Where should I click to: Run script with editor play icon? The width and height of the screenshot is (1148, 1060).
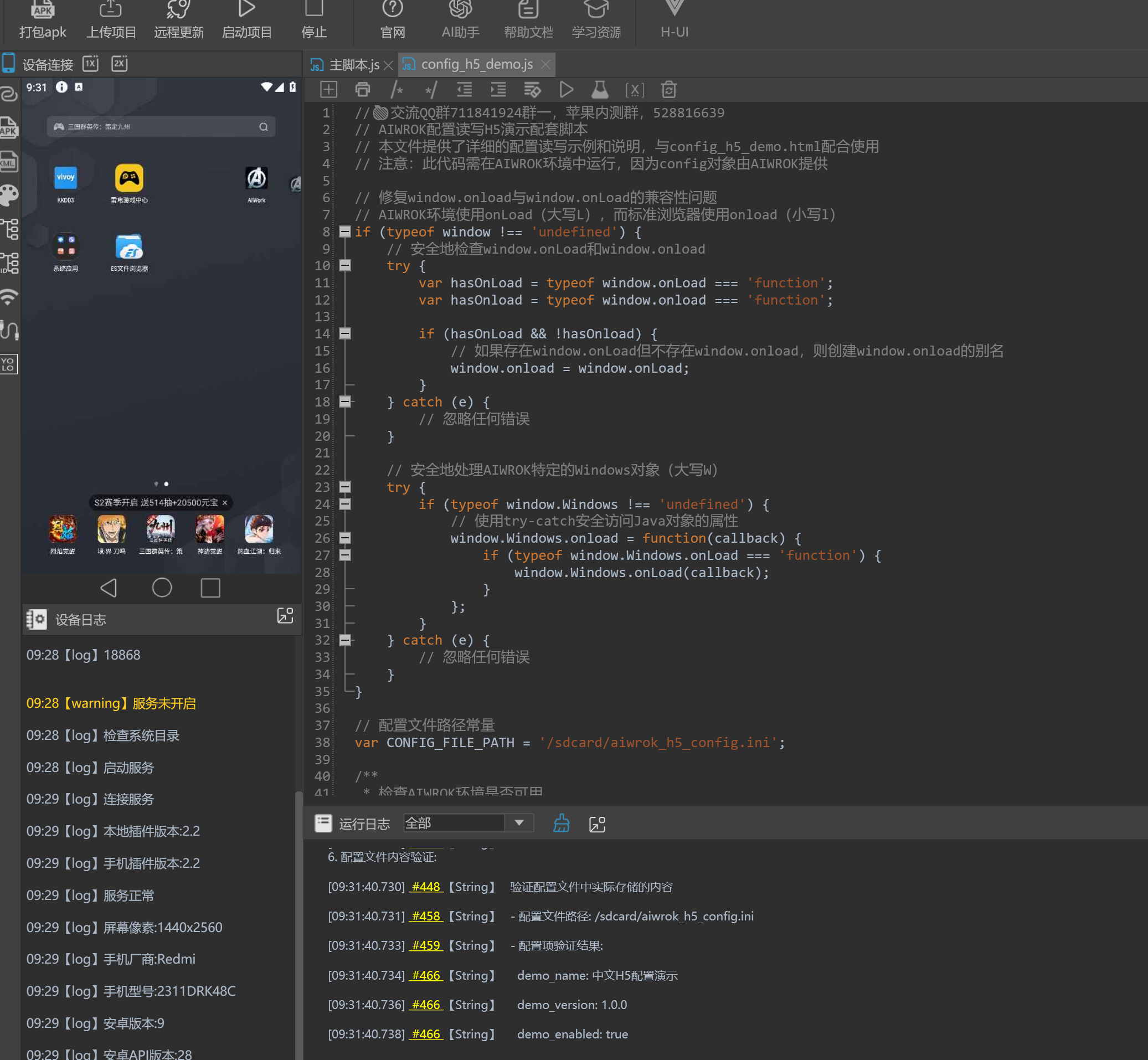(x=566, y=90)
